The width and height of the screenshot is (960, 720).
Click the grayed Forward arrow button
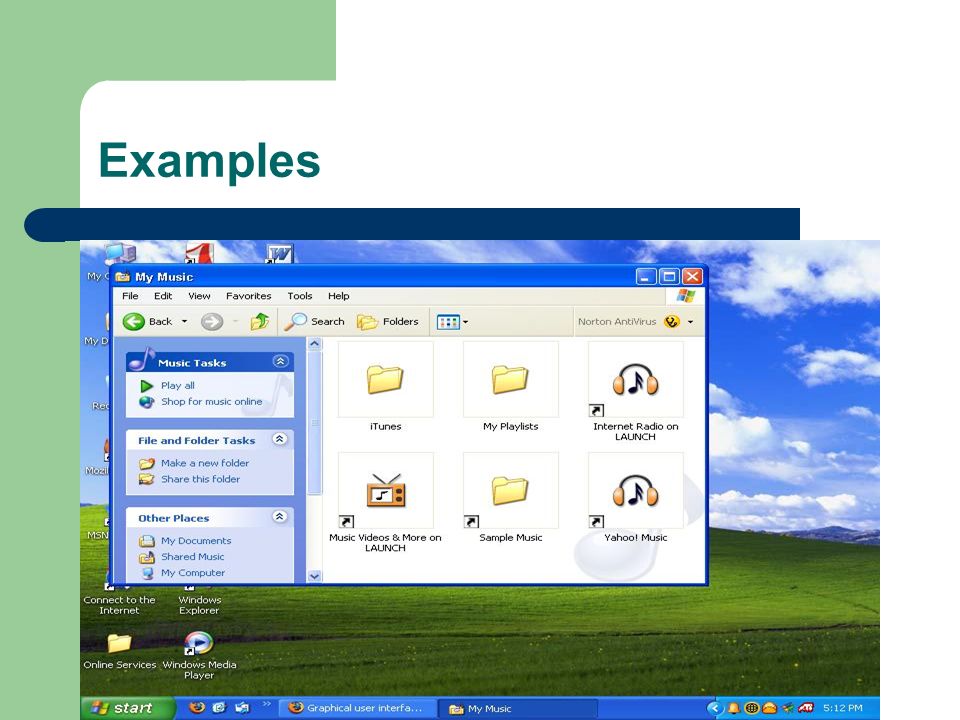(212, 321)
